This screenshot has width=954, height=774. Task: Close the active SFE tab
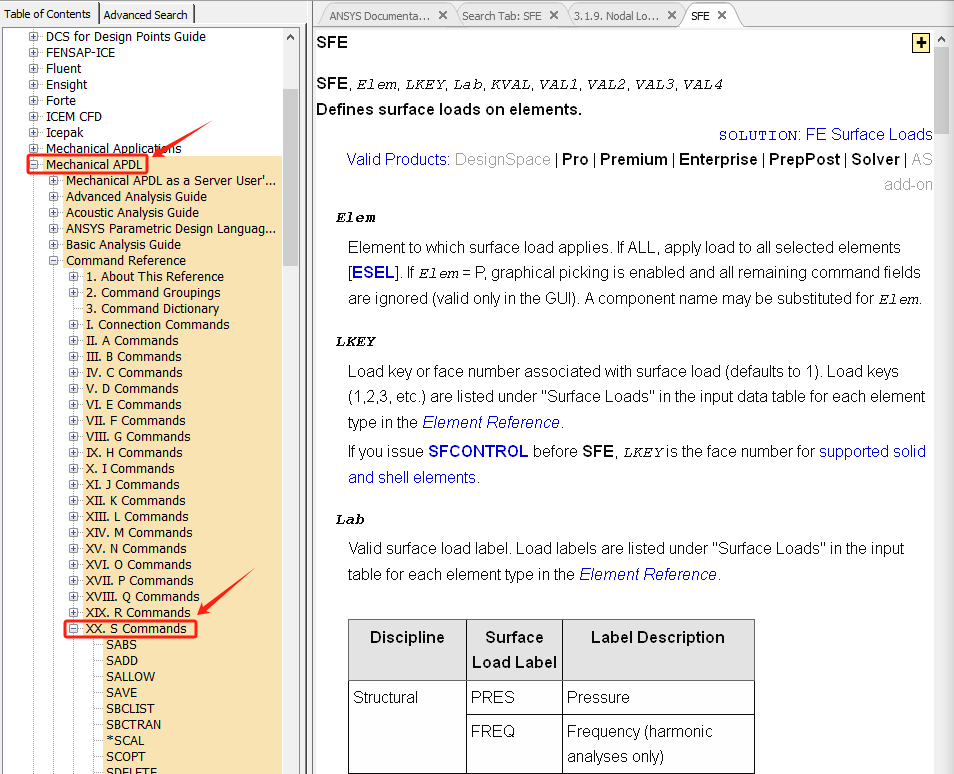point(722,15)
